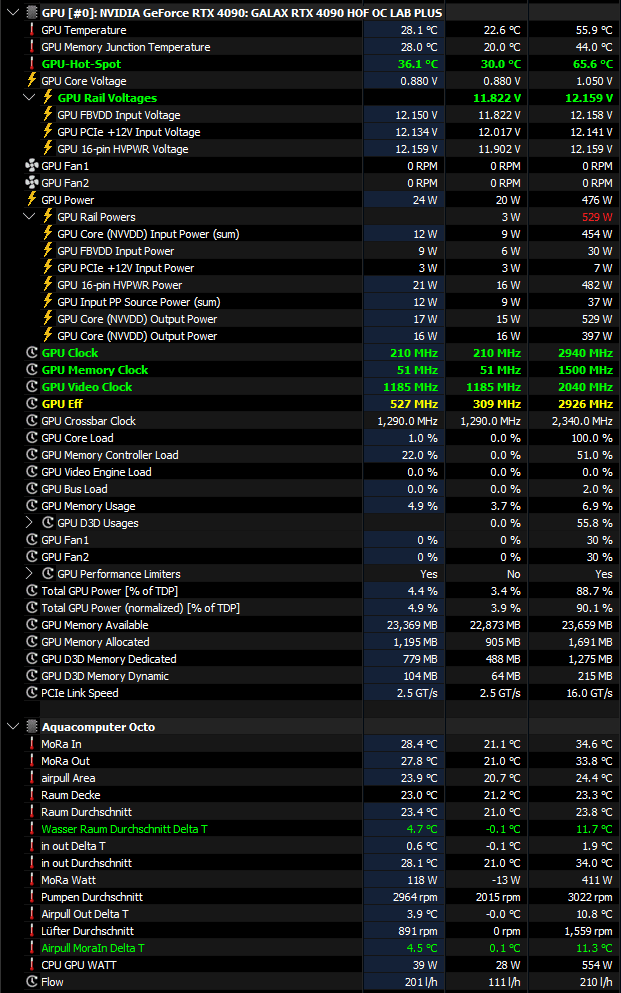Screen dimensions: 621x993
Task: Collapse the GPU Rail Powers subgroup
Action: [28, 217]
